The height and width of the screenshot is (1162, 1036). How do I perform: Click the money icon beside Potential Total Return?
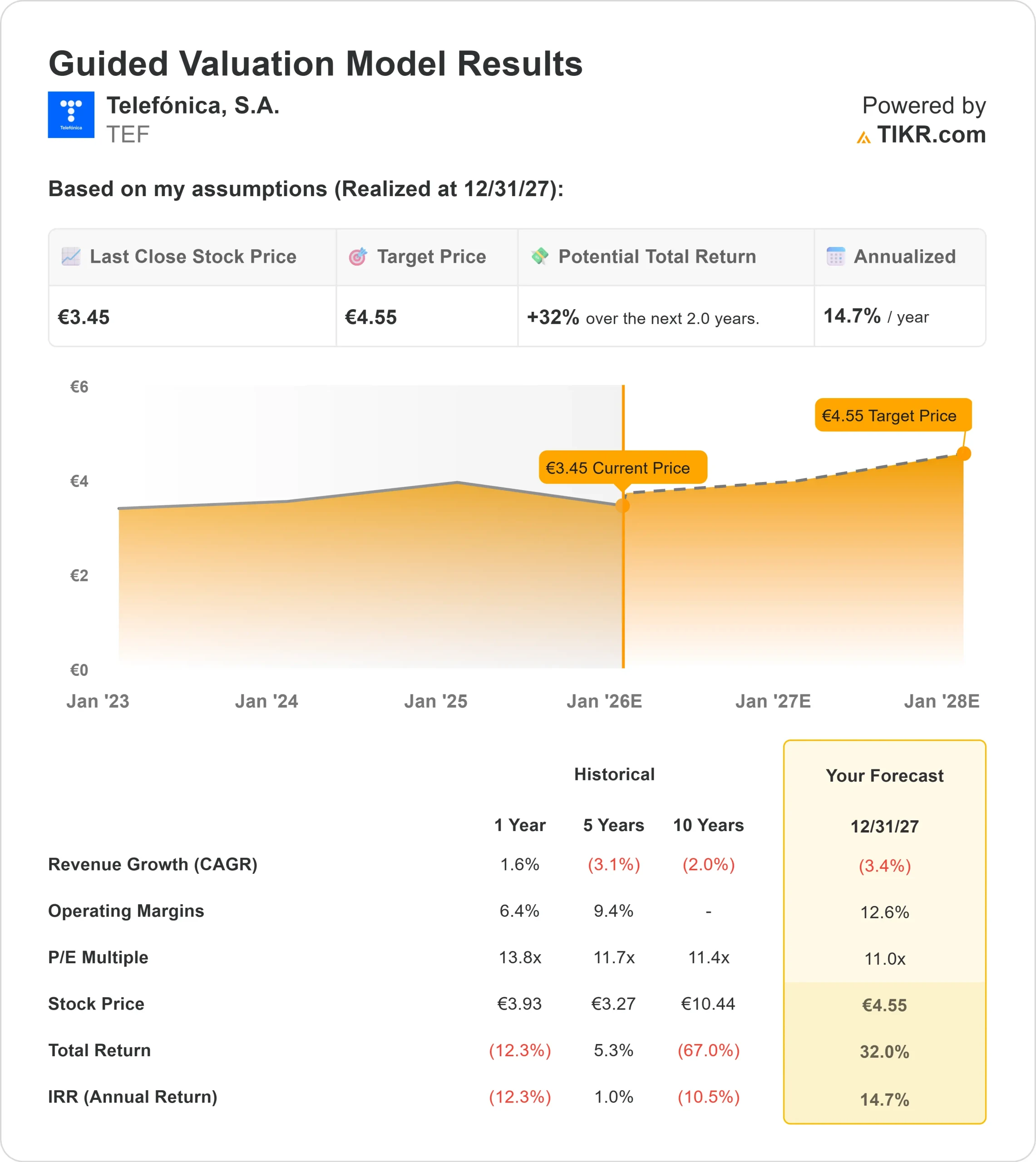(539, 256)
